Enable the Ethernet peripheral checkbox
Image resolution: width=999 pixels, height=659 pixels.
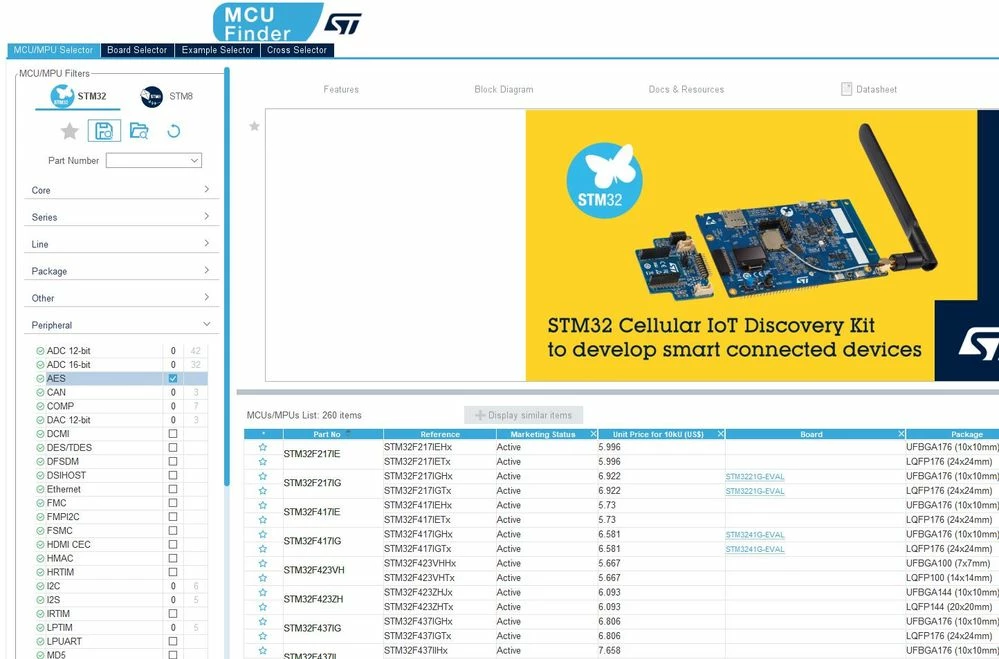click(173, 489)
